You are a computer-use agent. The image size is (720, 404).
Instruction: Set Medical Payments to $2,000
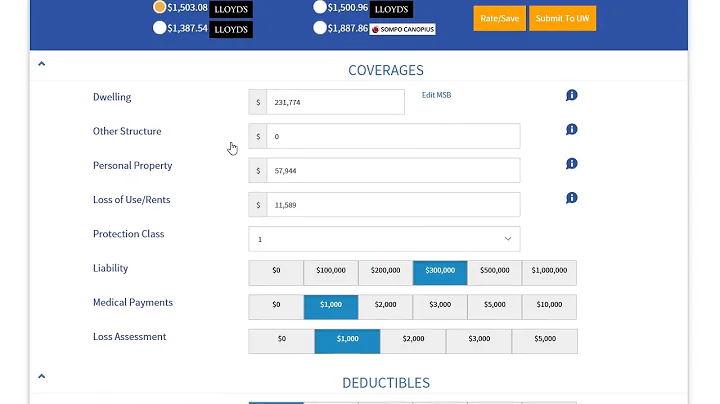point(385,307)
